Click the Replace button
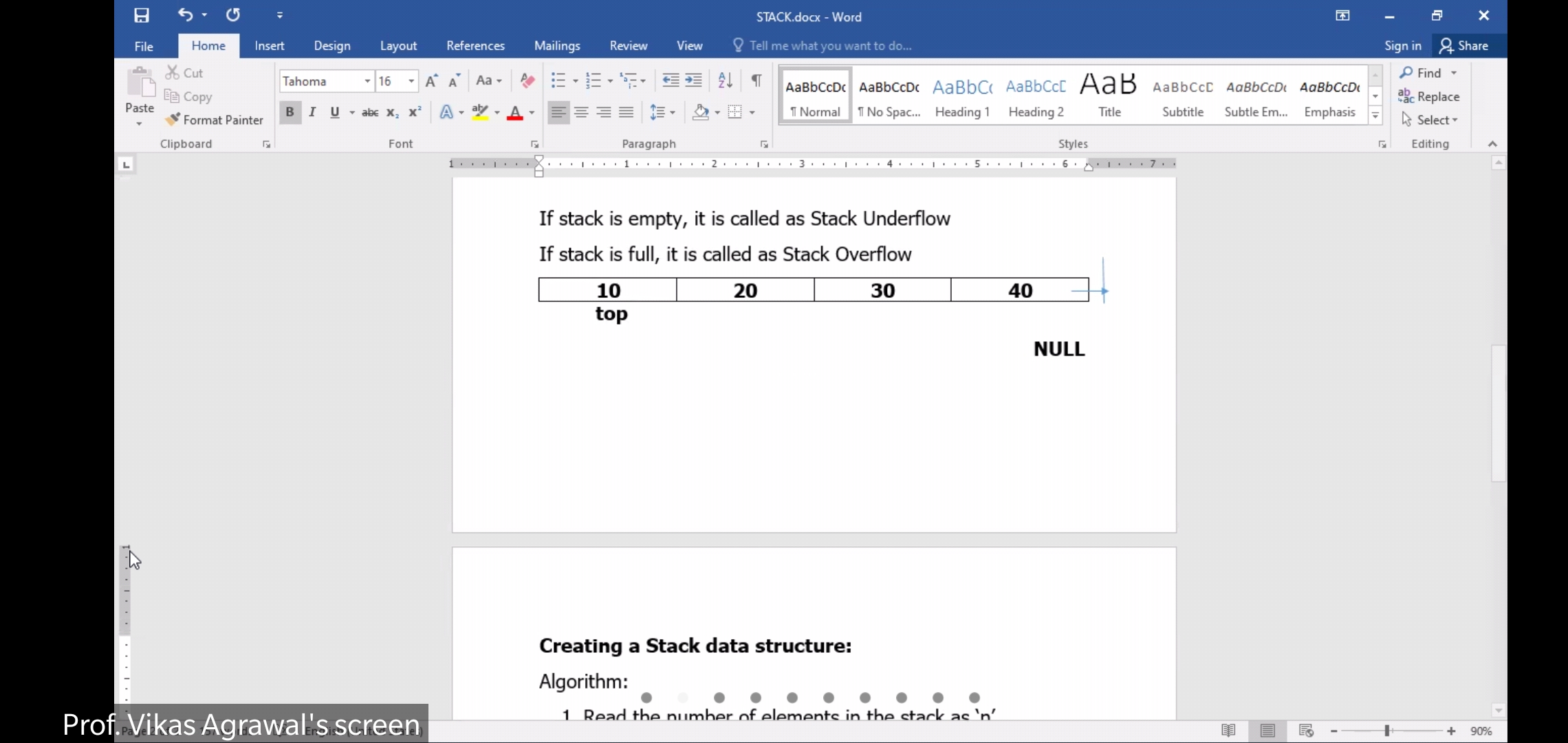Image resolution: width=1568 pixels, height=743 pixels. (1429, 96)
